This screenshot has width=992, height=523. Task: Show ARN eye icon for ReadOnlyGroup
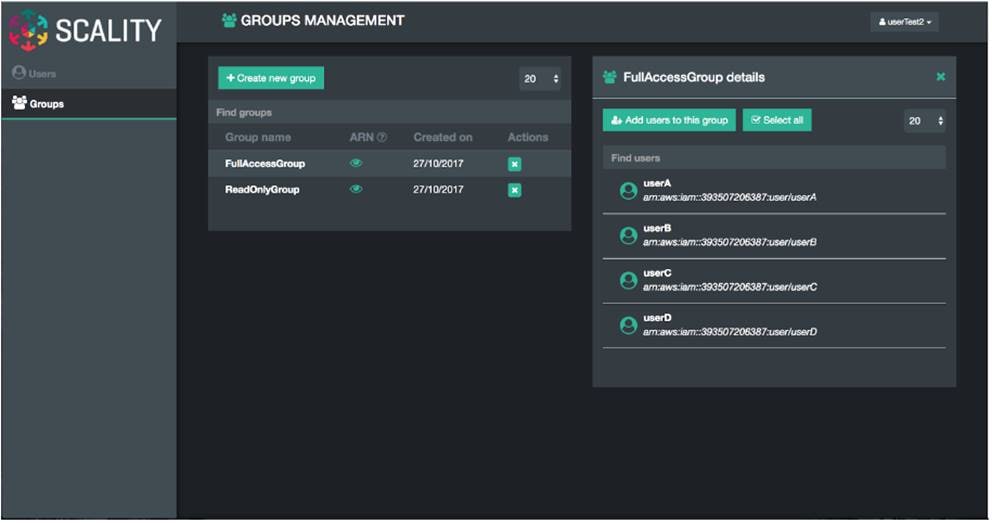[356, 189]
